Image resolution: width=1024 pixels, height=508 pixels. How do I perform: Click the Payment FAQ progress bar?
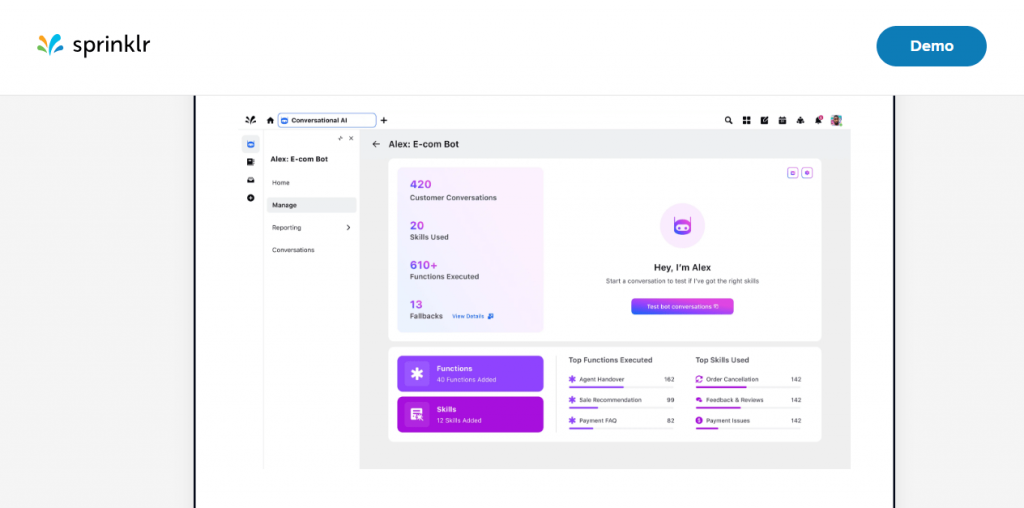pos(621,428)
